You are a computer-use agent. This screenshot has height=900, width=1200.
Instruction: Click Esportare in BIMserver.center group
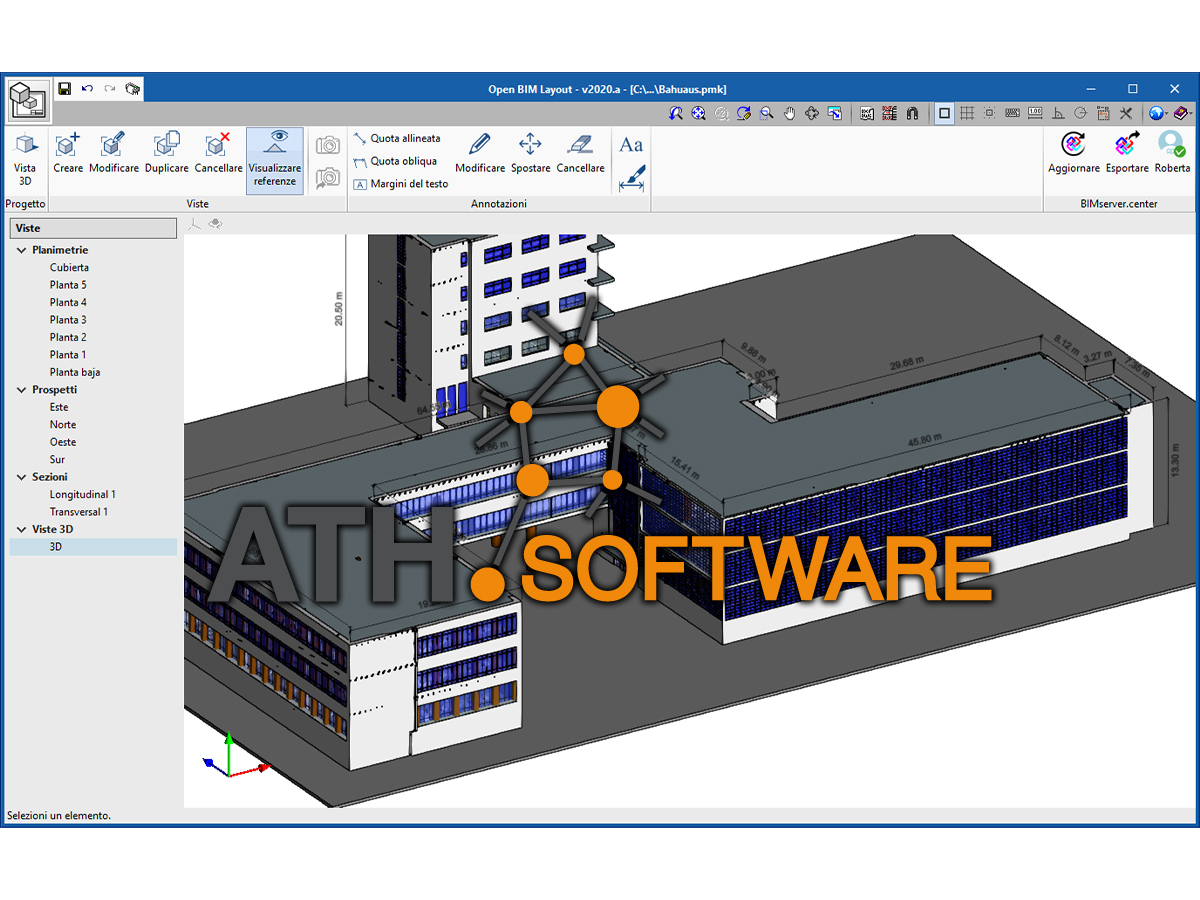coord(1127,153)
